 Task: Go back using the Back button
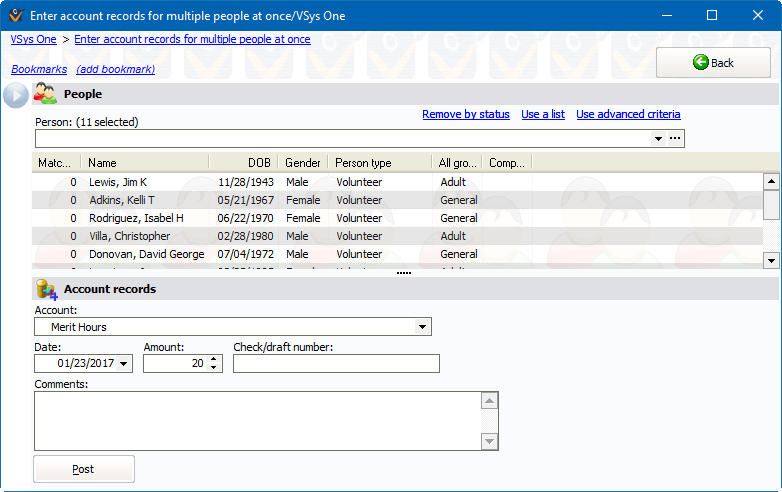(713, 62)
